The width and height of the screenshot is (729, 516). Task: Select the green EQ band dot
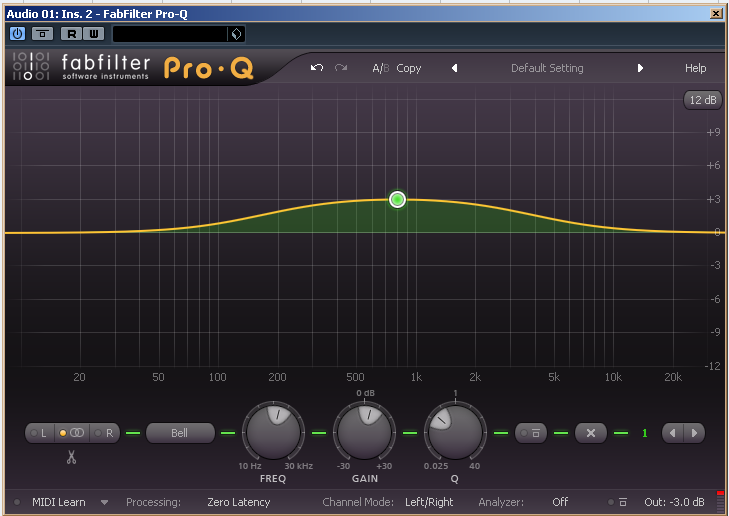coord(398,200)
